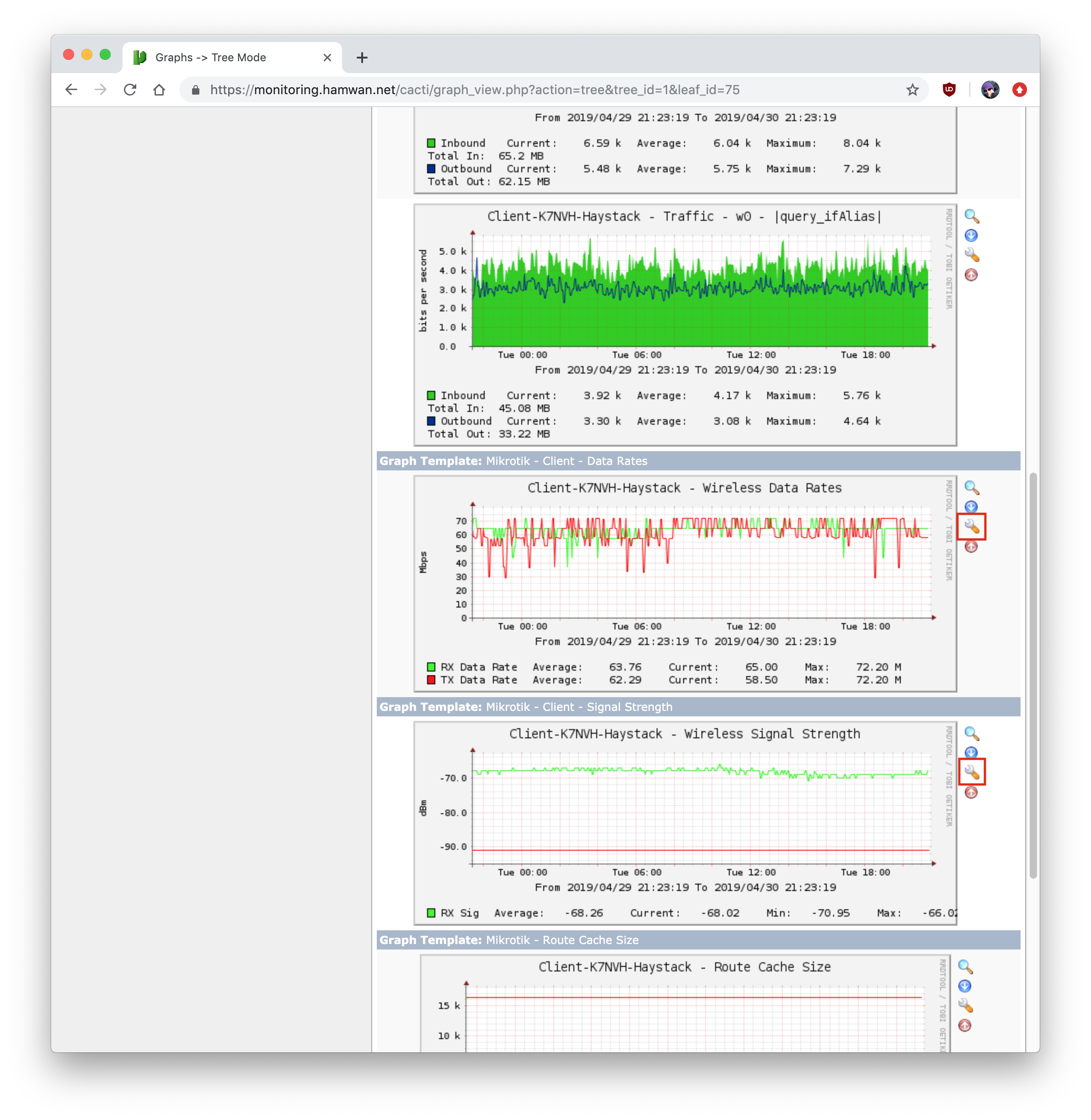Jump to top beside Signal Strength graph

[x=971, y=792]
